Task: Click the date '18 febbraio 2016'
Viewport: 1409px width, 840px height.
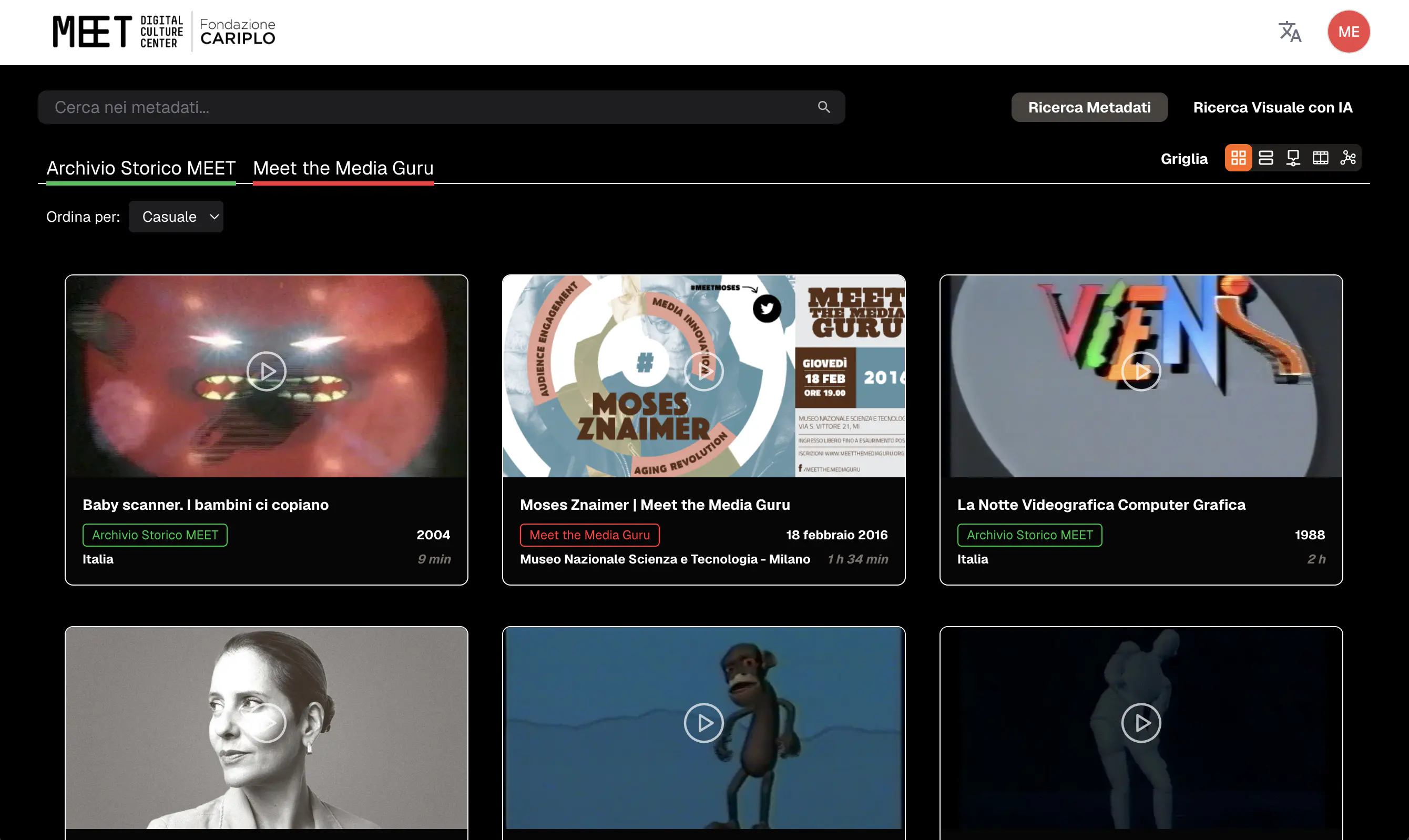Action: [836, 535]
